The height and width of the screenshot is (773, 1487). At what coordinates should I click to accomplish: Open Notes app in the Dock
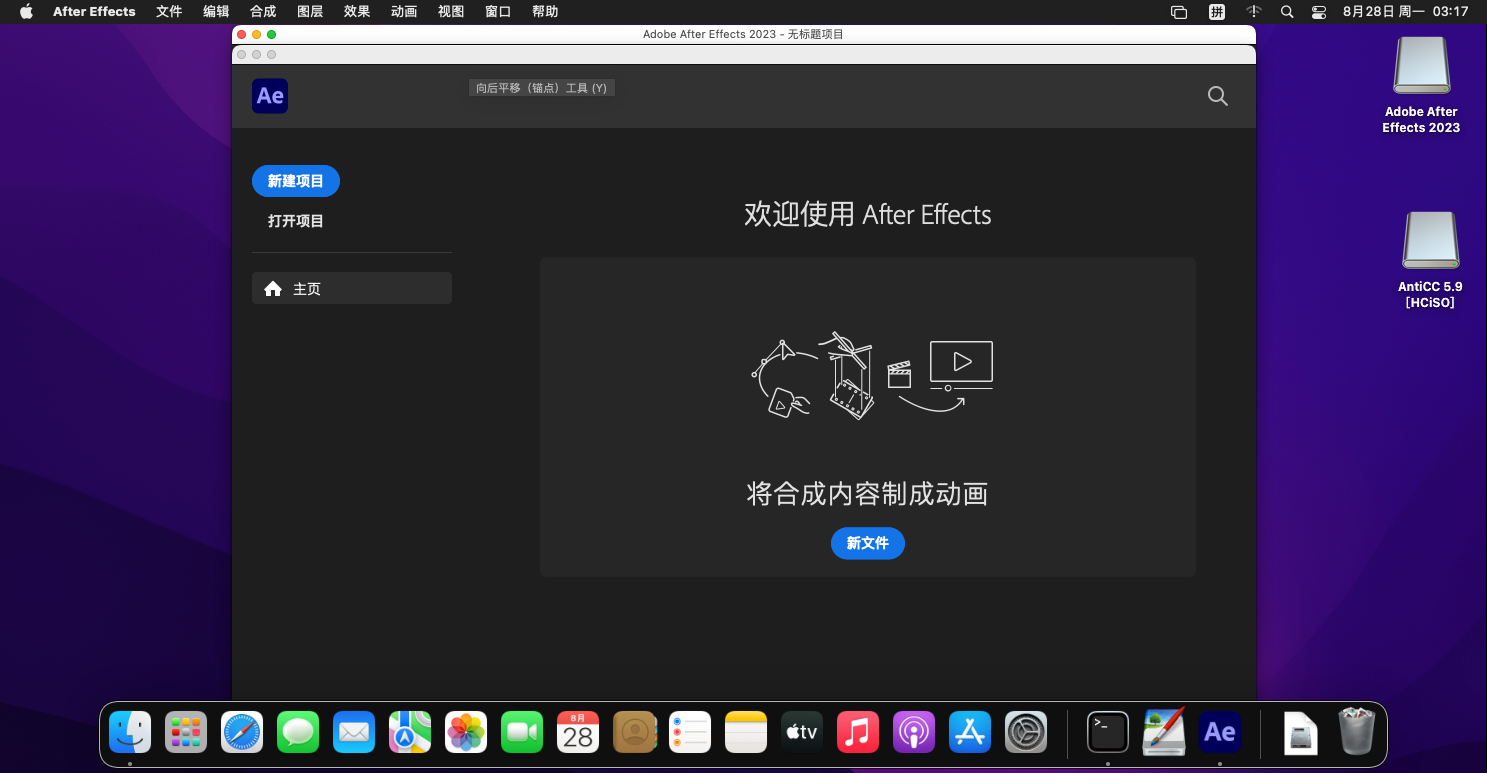click(746, 732)
